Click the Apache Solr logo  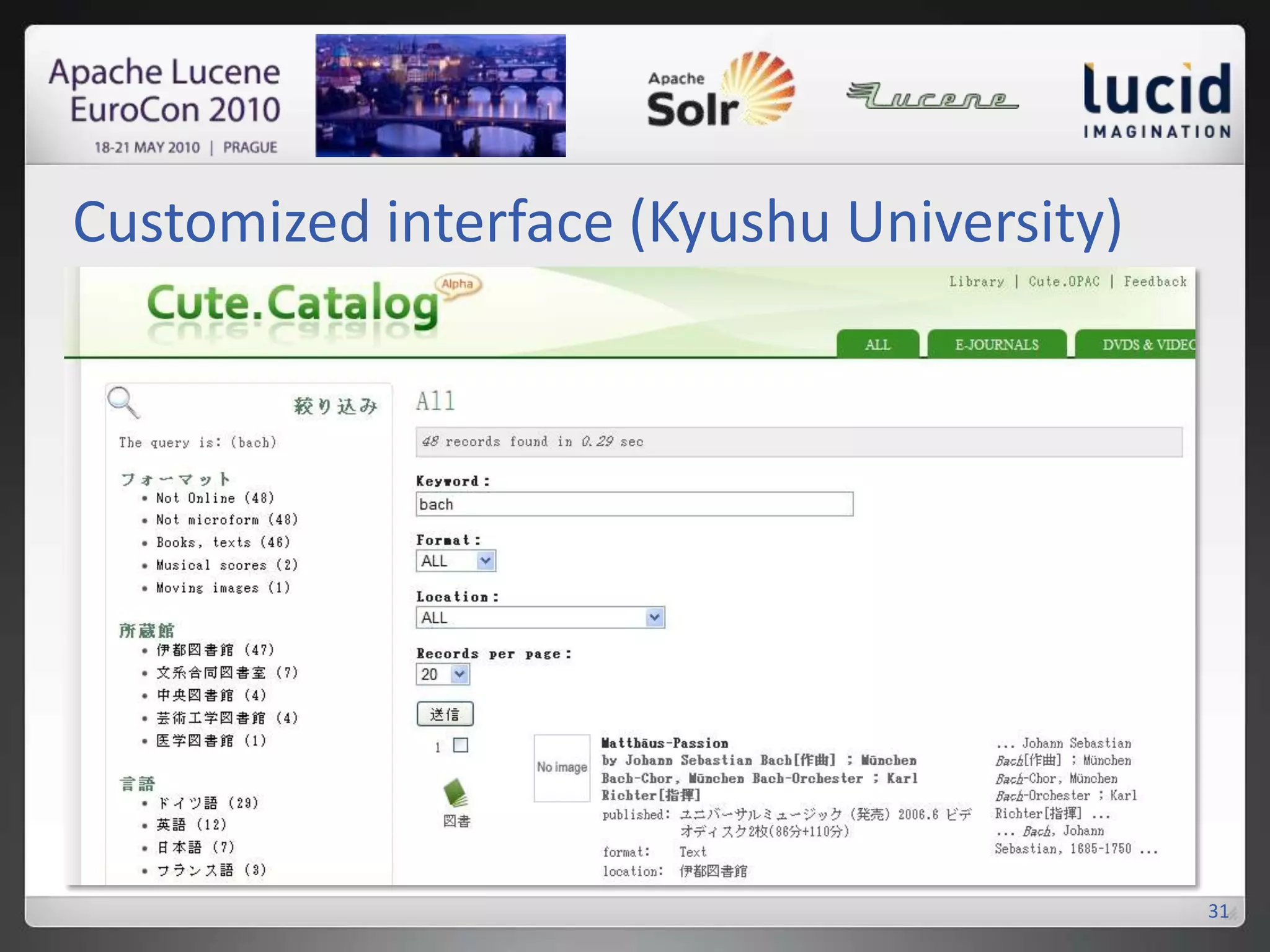tap(721, 90)
